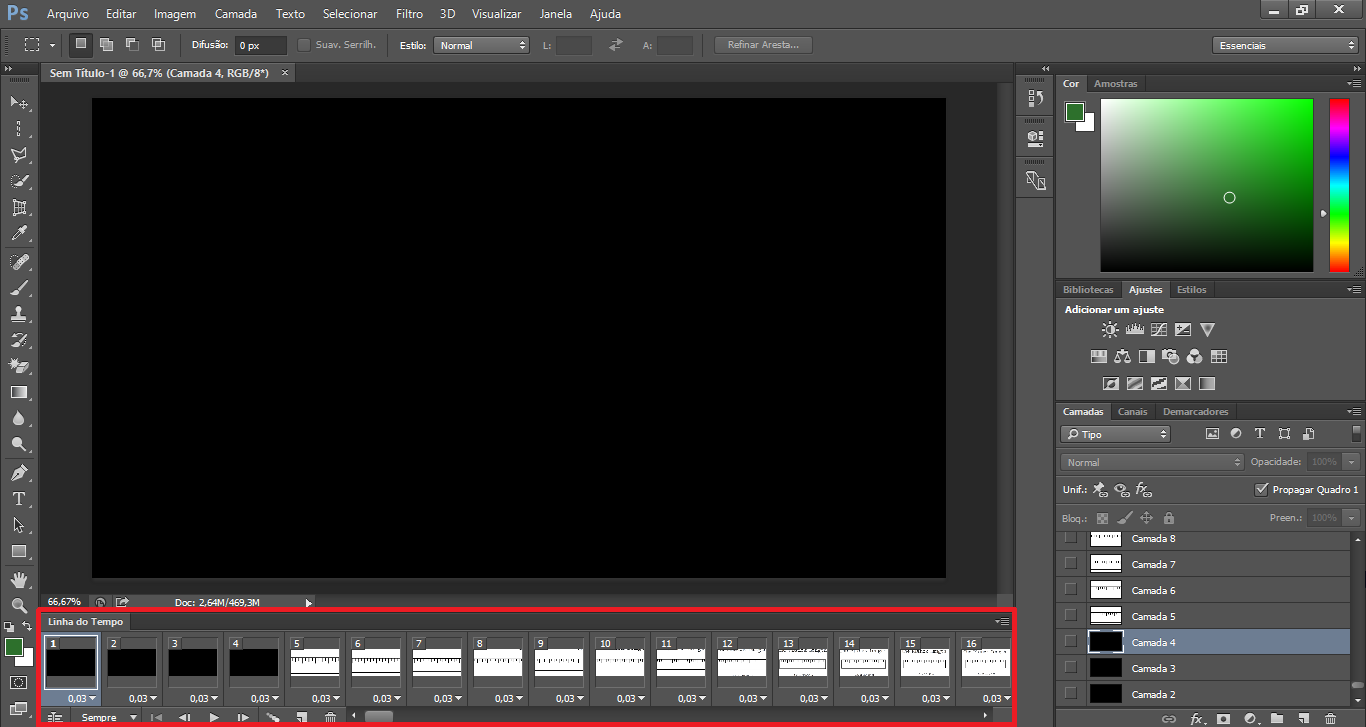Image resolution: width=1366 pixels, height=727 pixels.
Task: Add a Brightness/Contrast adjustment
Action: pos(1110,330)
